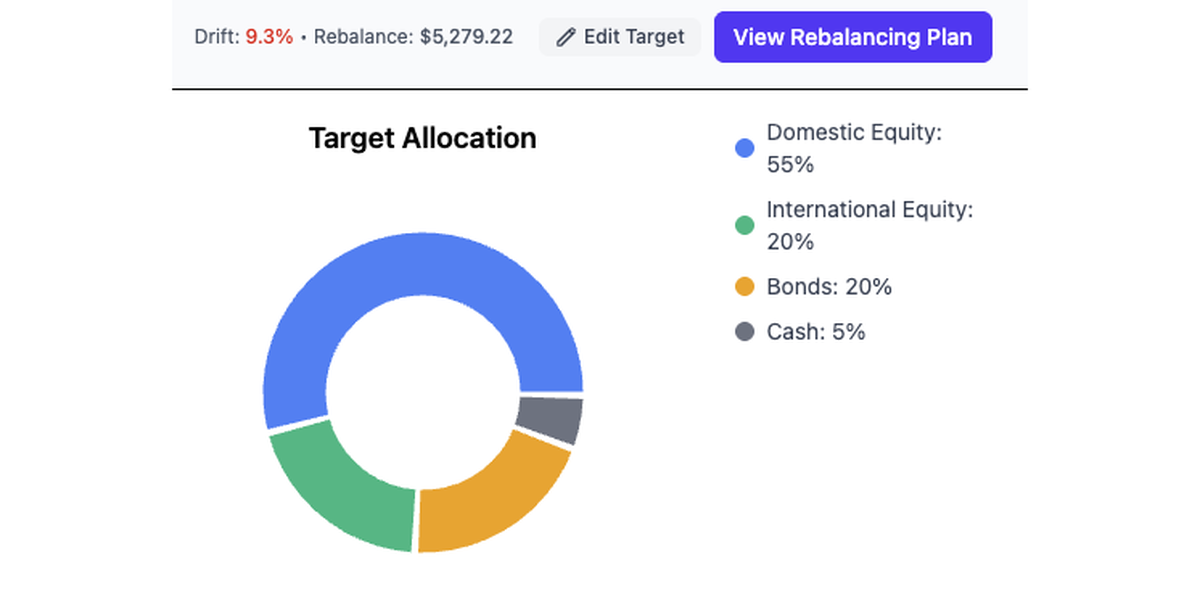Click the blue Domestic Equity legend dot
Image resolution: width=1200 pixels, height=613 pixels.
(x=744, y=147)
